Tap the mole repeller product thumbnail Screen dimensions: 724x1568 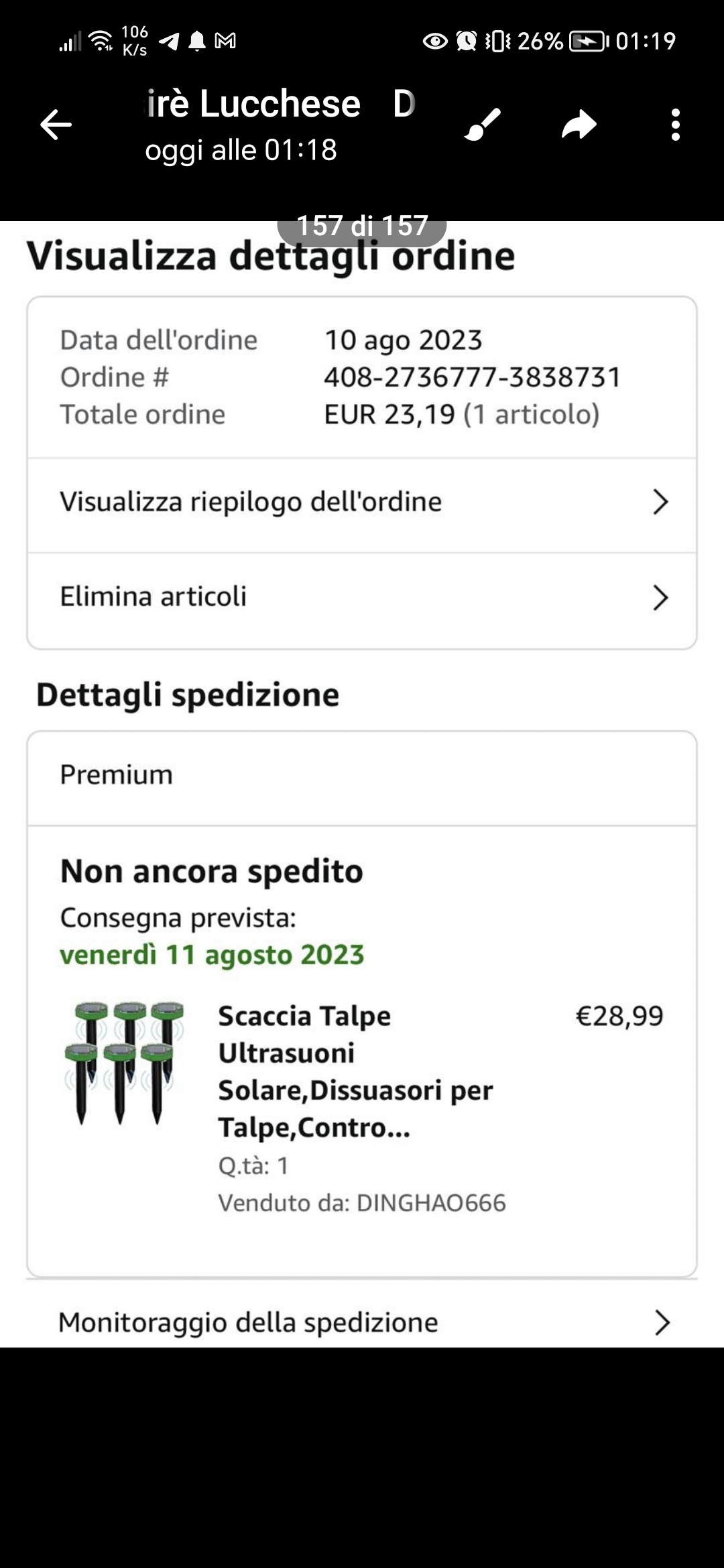pyautogui.click(x=125, y=1063)
